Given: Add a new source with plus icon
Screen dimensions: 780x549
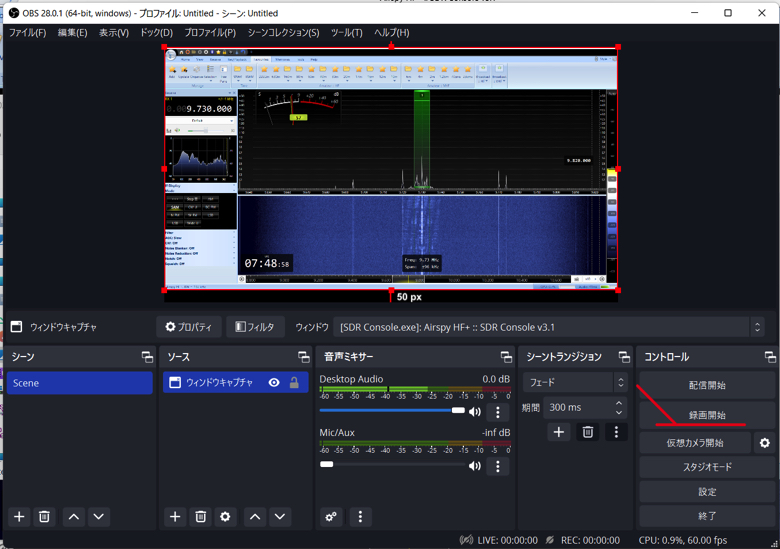Looking at the screenshot, I should (175, 517).
